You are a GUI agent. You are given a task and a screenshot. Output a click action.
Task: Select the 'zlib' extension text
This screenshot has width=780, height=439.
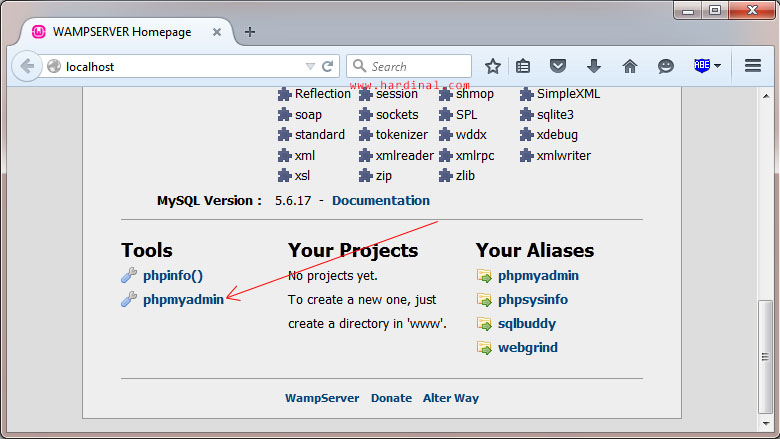pyautogui.click(x=465, y=176)
